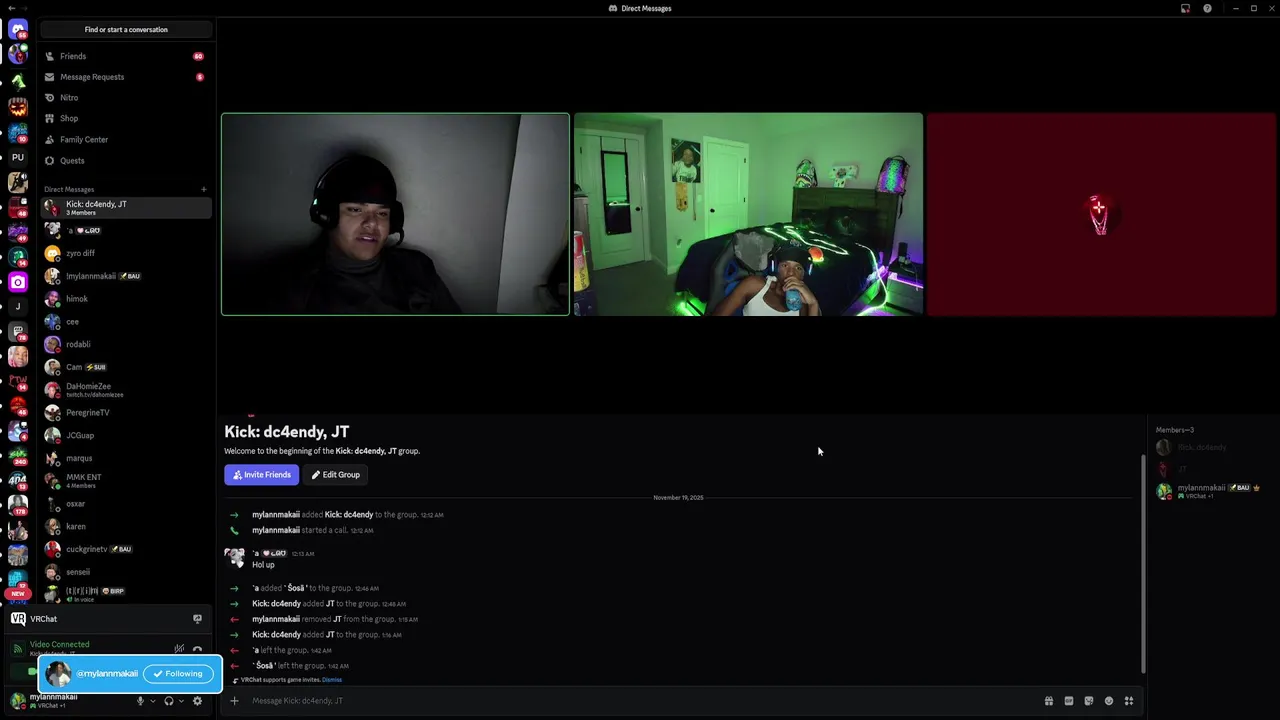Select the red background video tile

1101,214
